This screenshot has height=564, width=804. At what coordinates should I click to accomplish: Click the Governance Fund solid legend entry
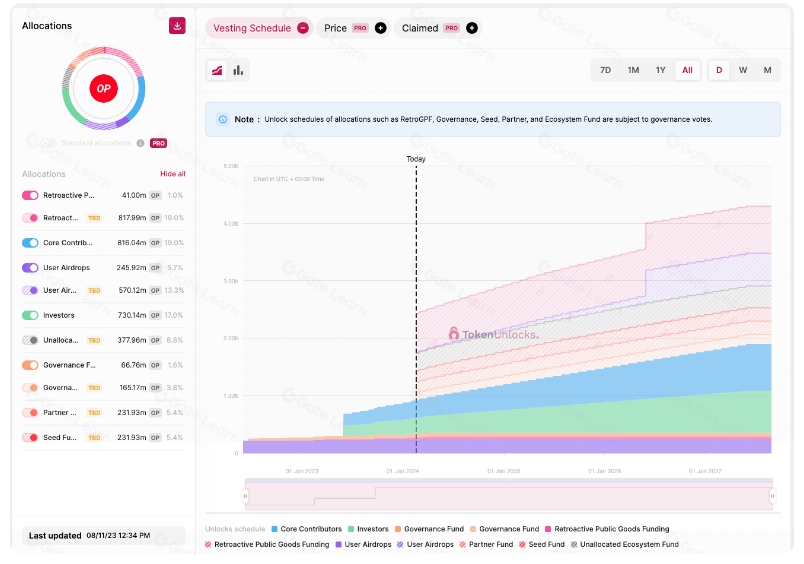pos(429,529)
